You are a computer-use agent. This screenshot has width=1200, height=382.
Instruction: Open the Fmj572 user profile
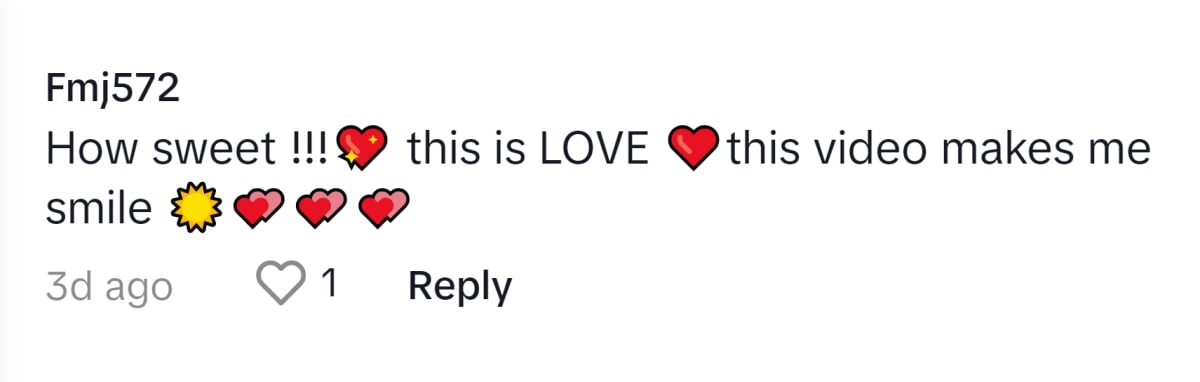pyautogui.click(x=113, y=91)
